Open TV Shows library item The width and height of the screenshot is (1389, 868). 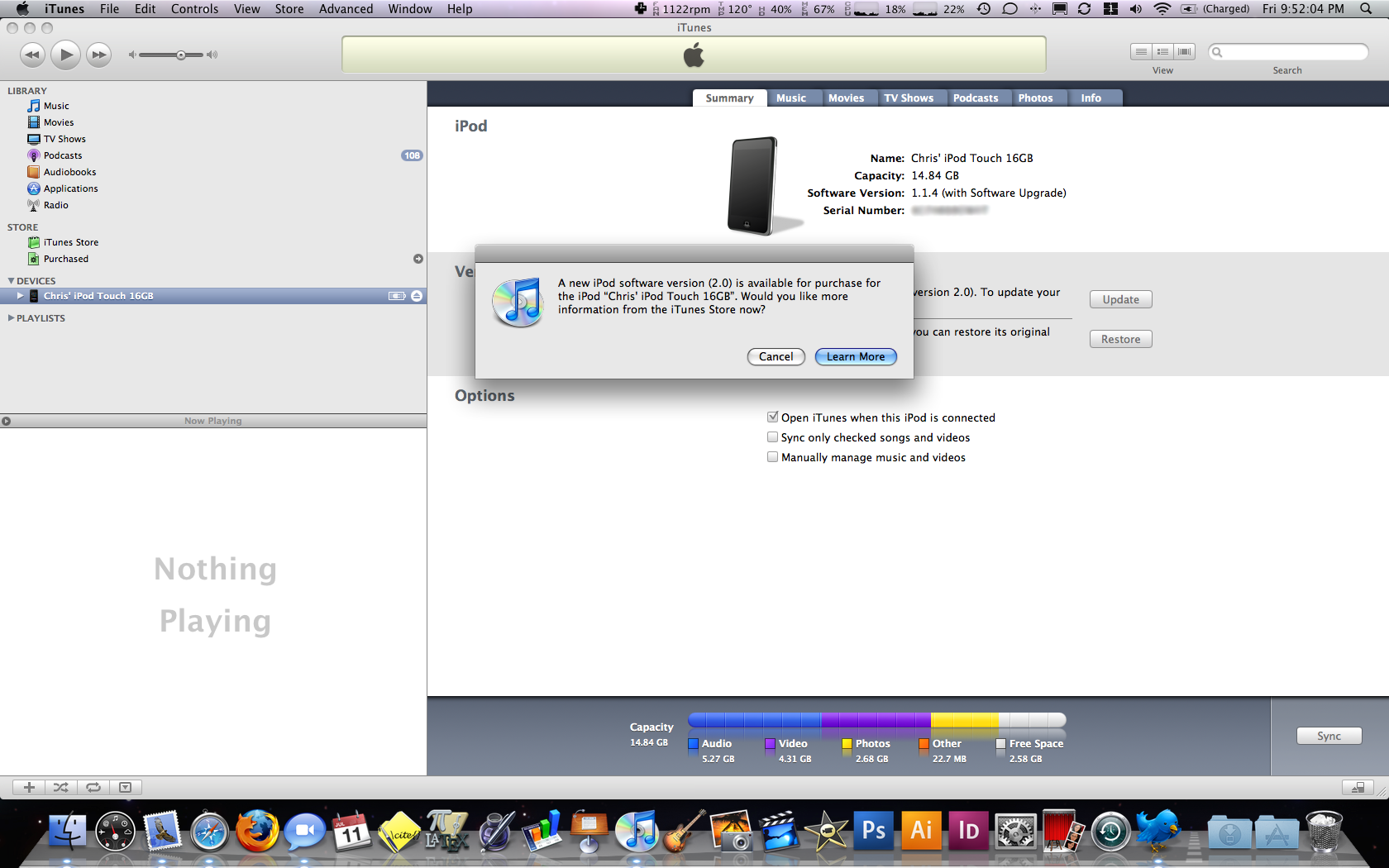(64, 139)
